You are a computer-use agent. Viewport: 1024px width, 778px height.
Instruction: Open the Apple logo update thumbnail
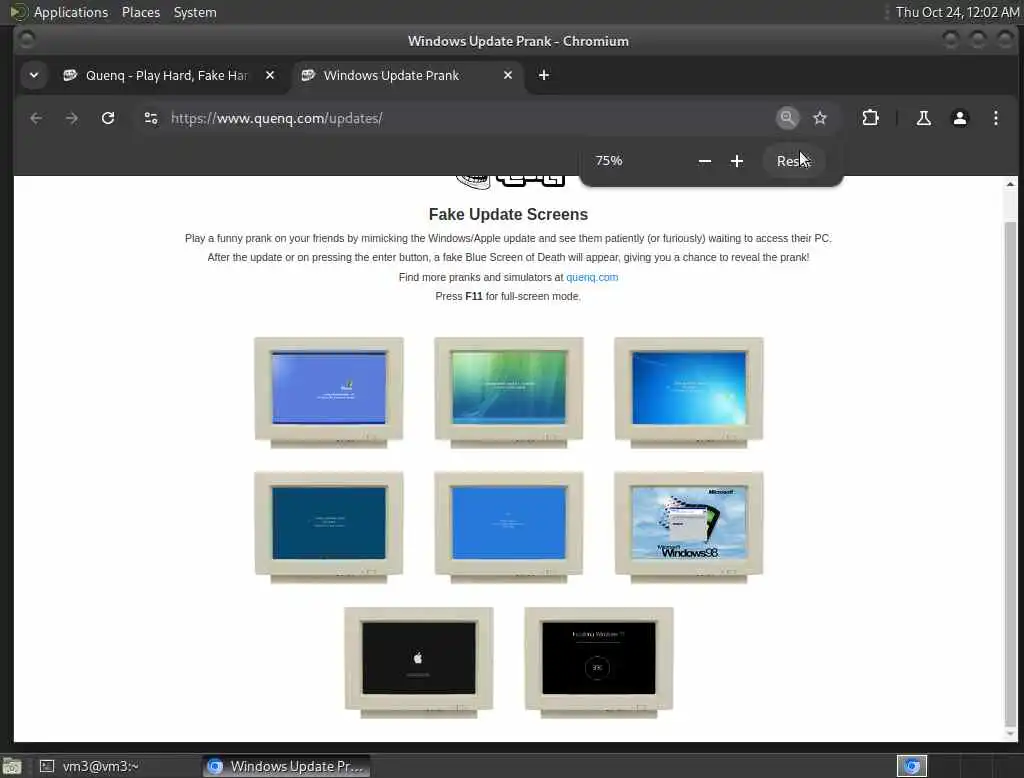pyautogui.click(x=419, y=662)
